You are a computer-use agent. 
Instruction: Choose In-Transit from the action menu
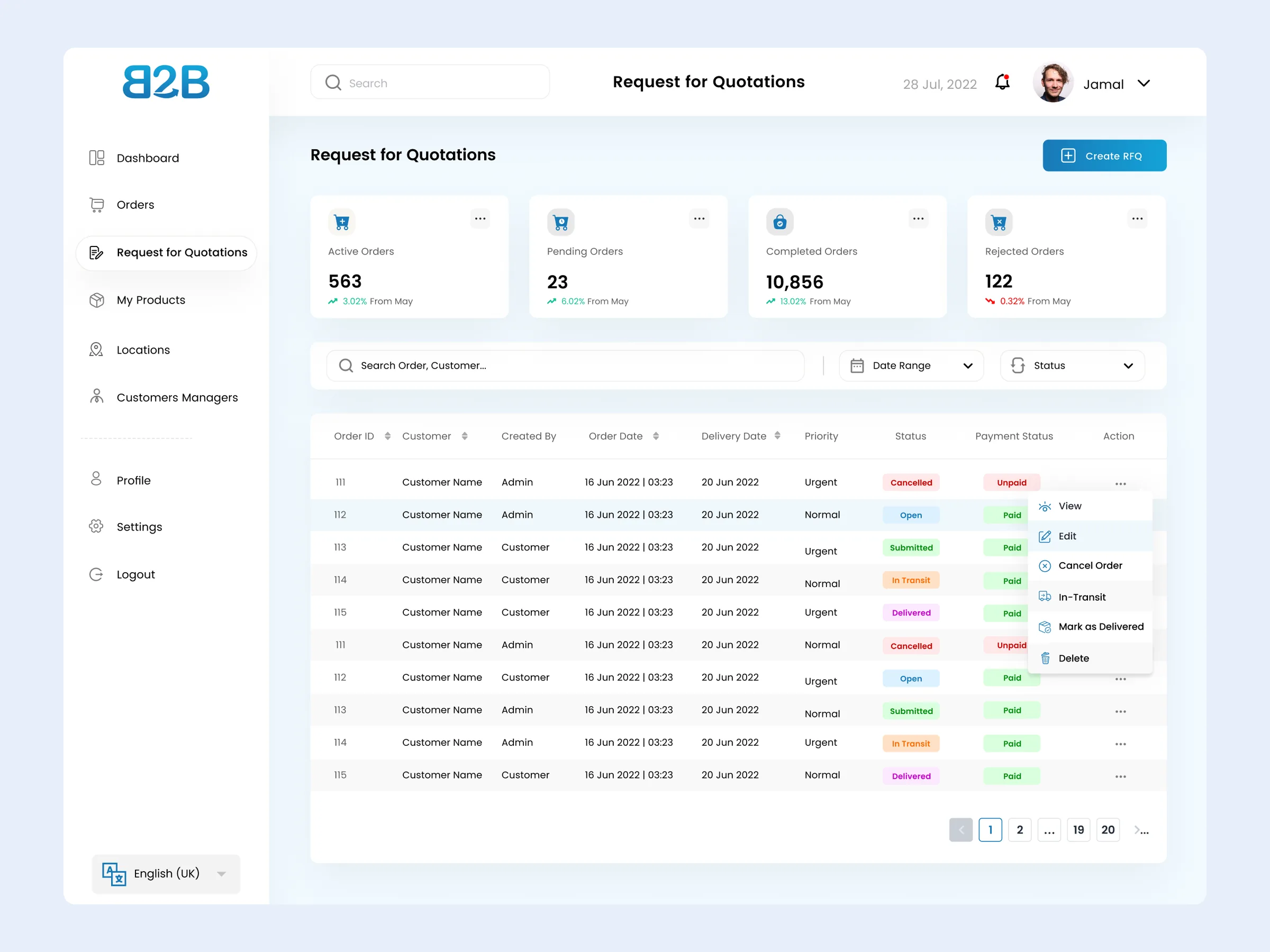click(1090, 597)
